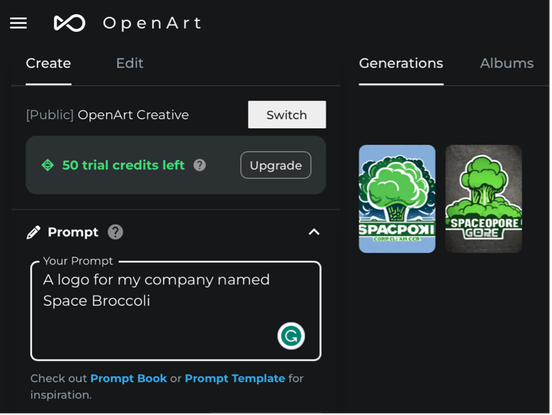Viewport: 552px width, 415px height.
Task: Click the green trial credits diamond icon
Action: pos(48,165)
